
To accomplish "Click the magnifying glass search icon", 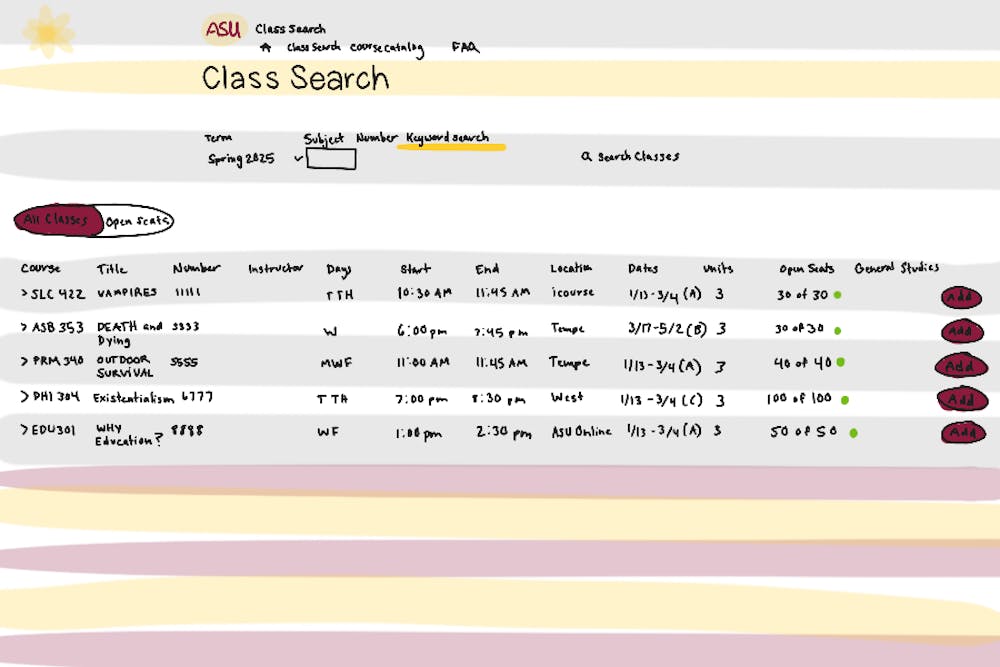I will pos(585,156).
